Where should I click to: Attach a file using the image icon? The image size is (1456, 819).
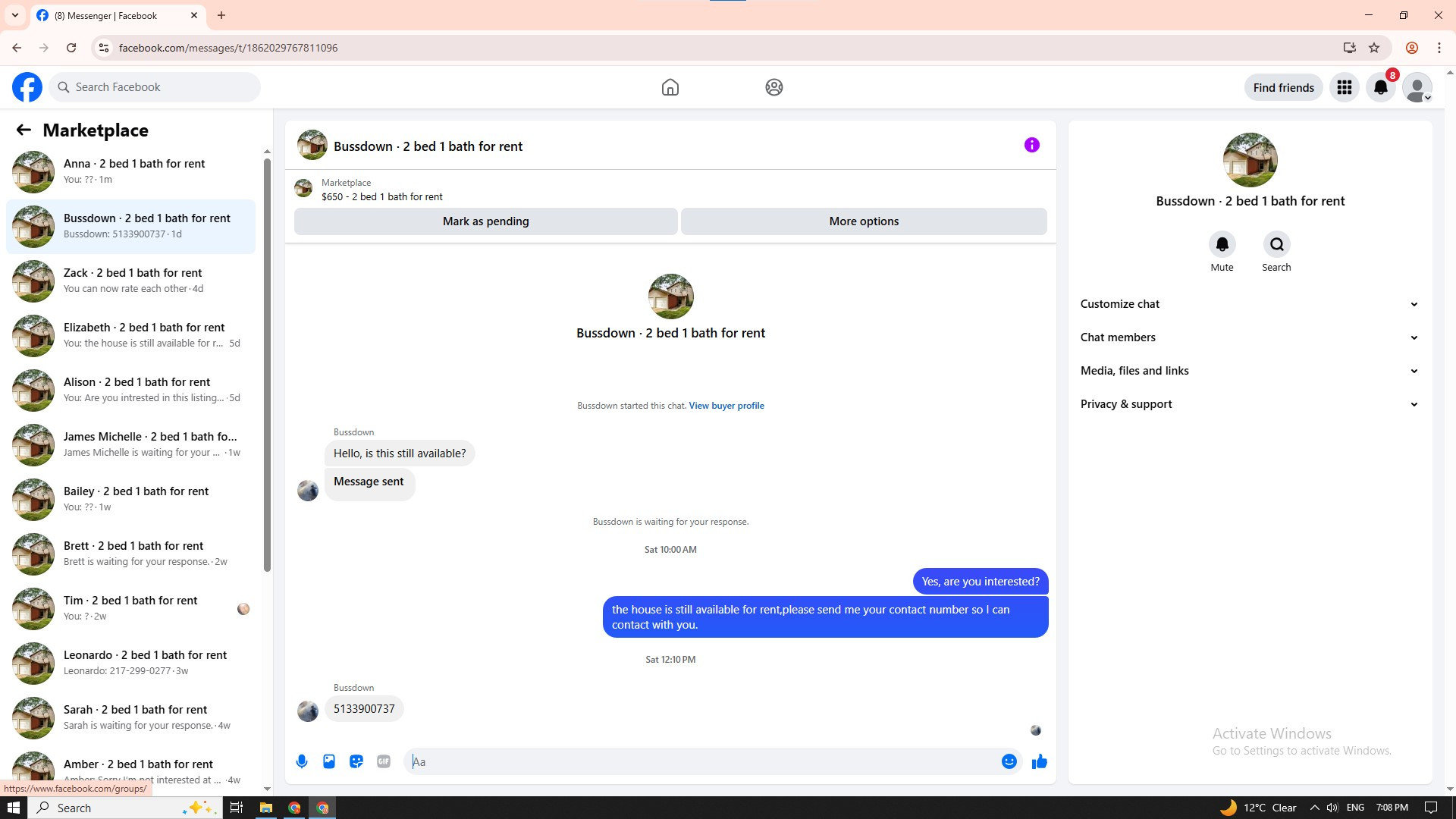[329, 761]
